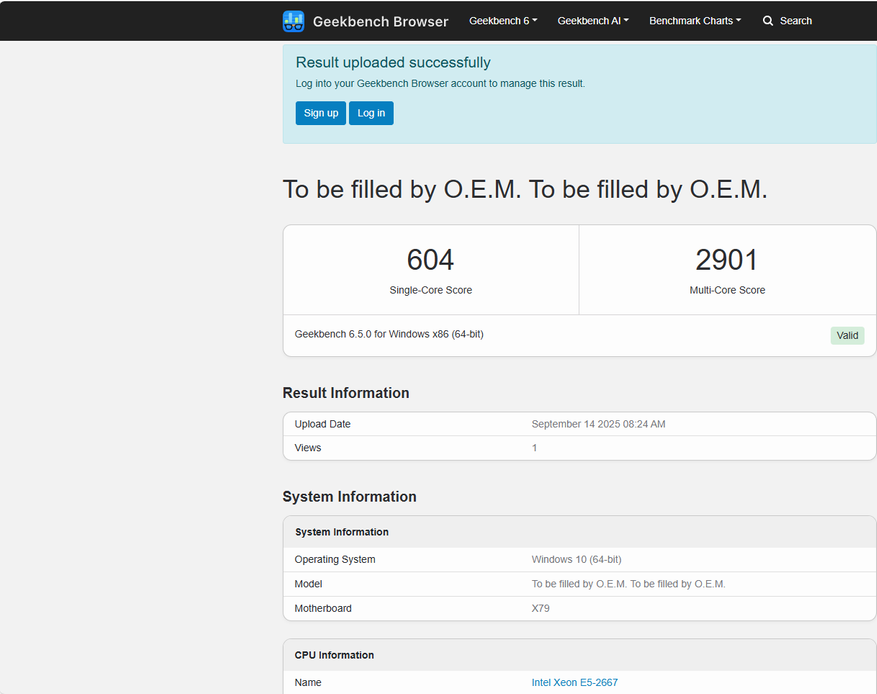Viewport: 877px width, 694px height.
Task: Click the Motherboard row label
Action: click(323, 608)
